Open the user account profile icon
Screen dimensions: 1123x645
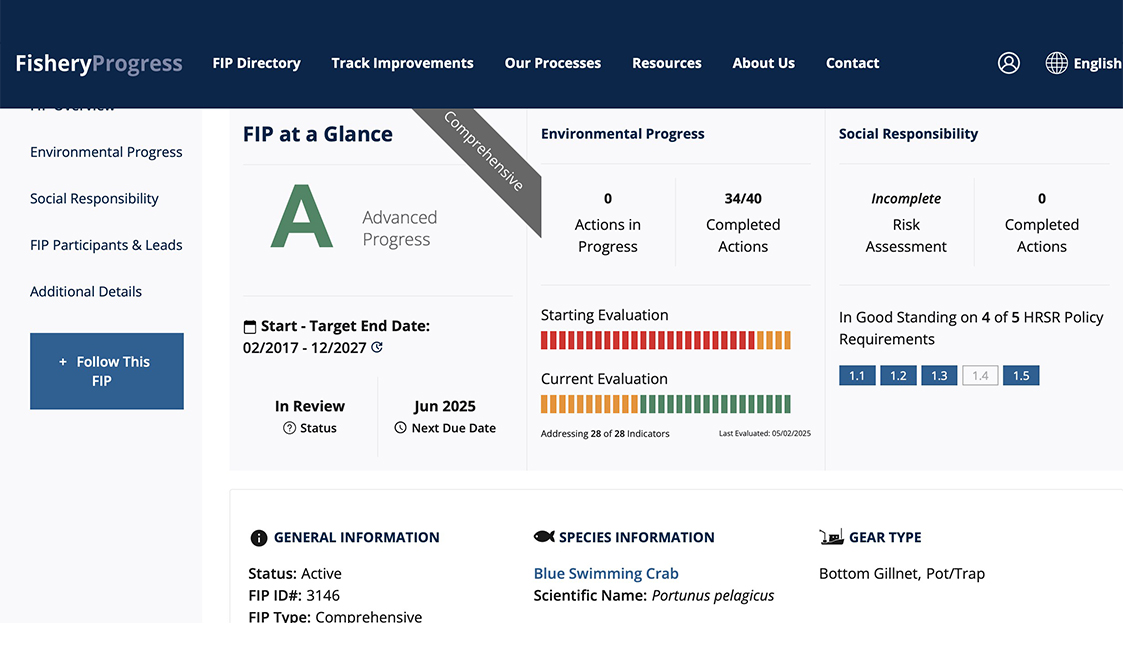pos(1009,63)
